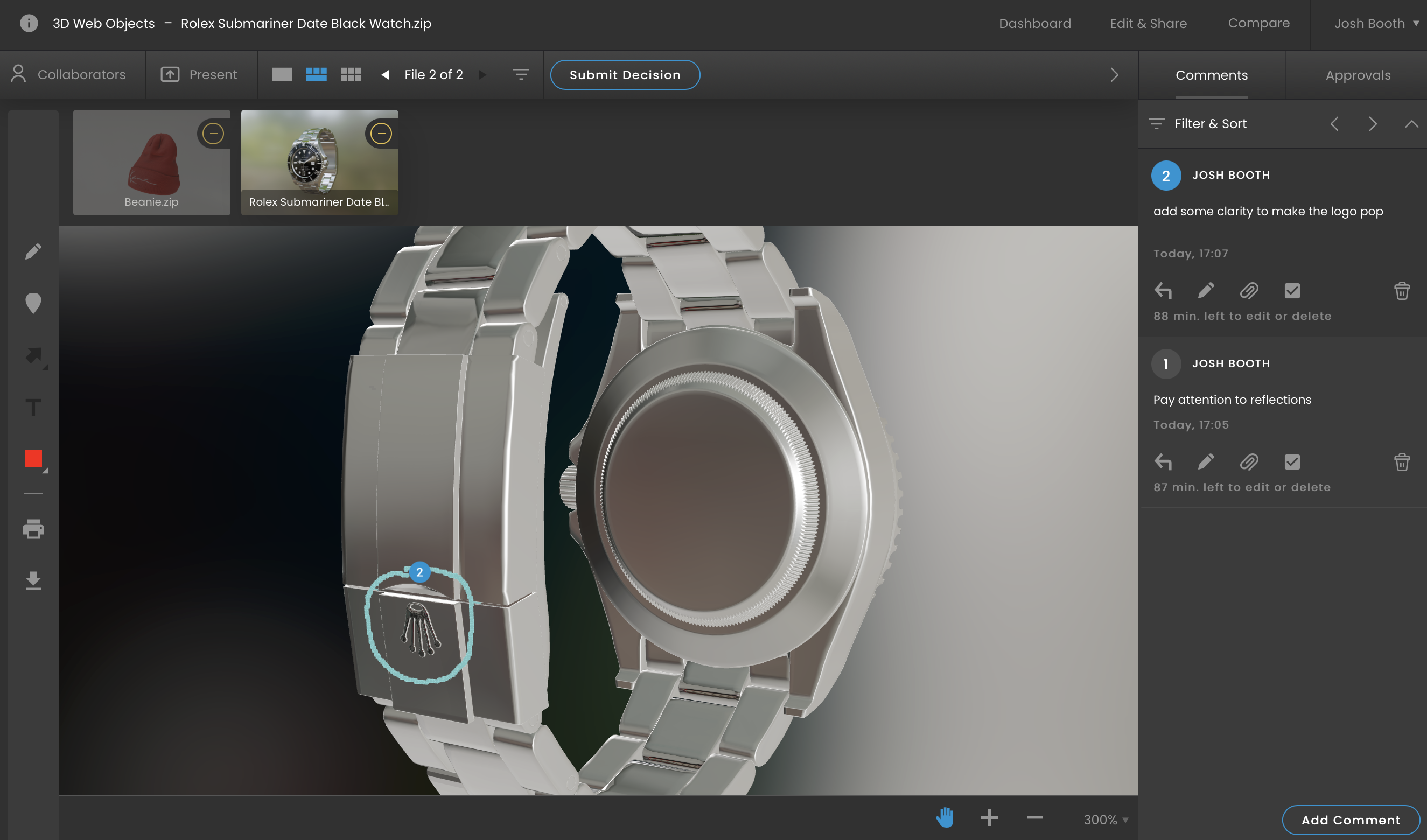Select the Text tool
Image resolution: width=1427 pixels, height=840 pixels.
[33, 407]
